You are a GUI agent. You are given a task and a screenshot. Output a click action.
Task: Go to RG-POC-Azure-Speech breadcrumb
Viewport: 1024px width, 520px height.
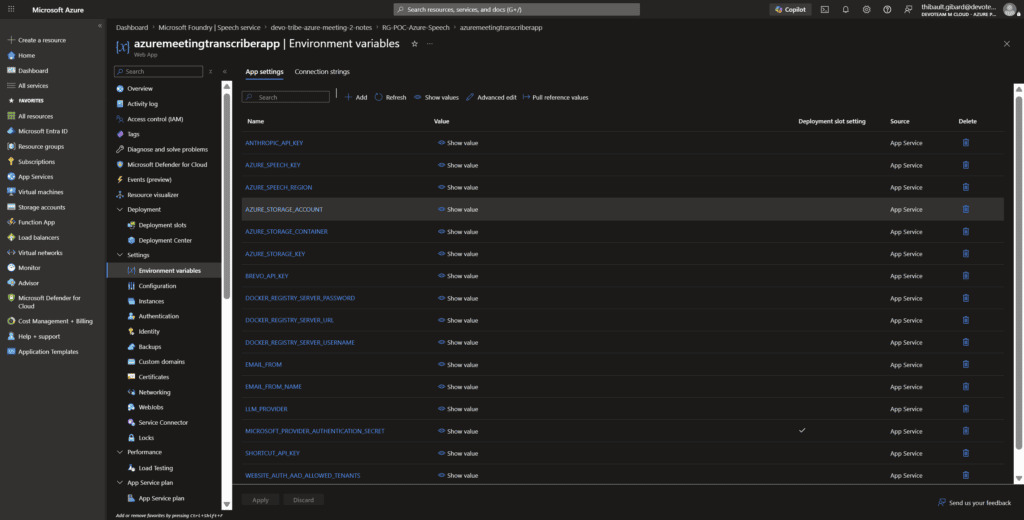tap(416, 27)
